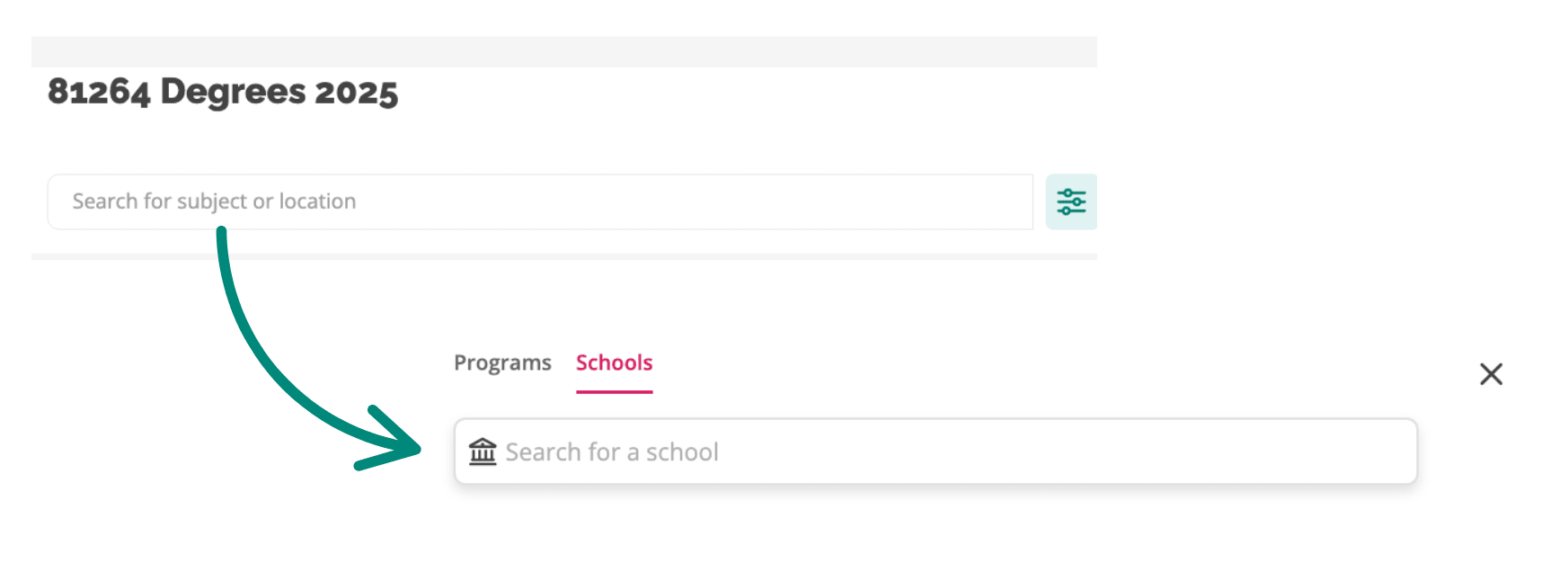Focus the subject or location search field
The width and height of the screenshot is (1568, 563).
[539, 201]
